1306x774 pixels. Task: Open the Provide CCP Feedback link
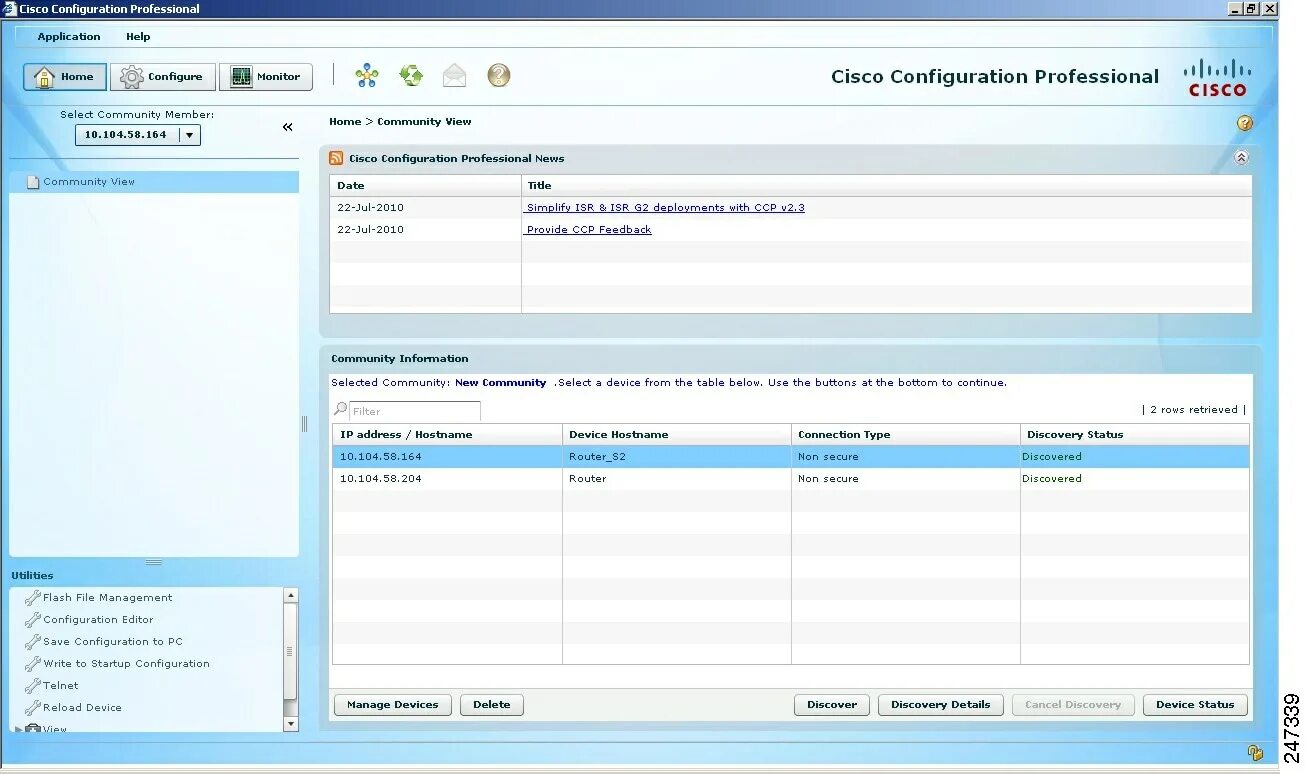coord(589,230)
